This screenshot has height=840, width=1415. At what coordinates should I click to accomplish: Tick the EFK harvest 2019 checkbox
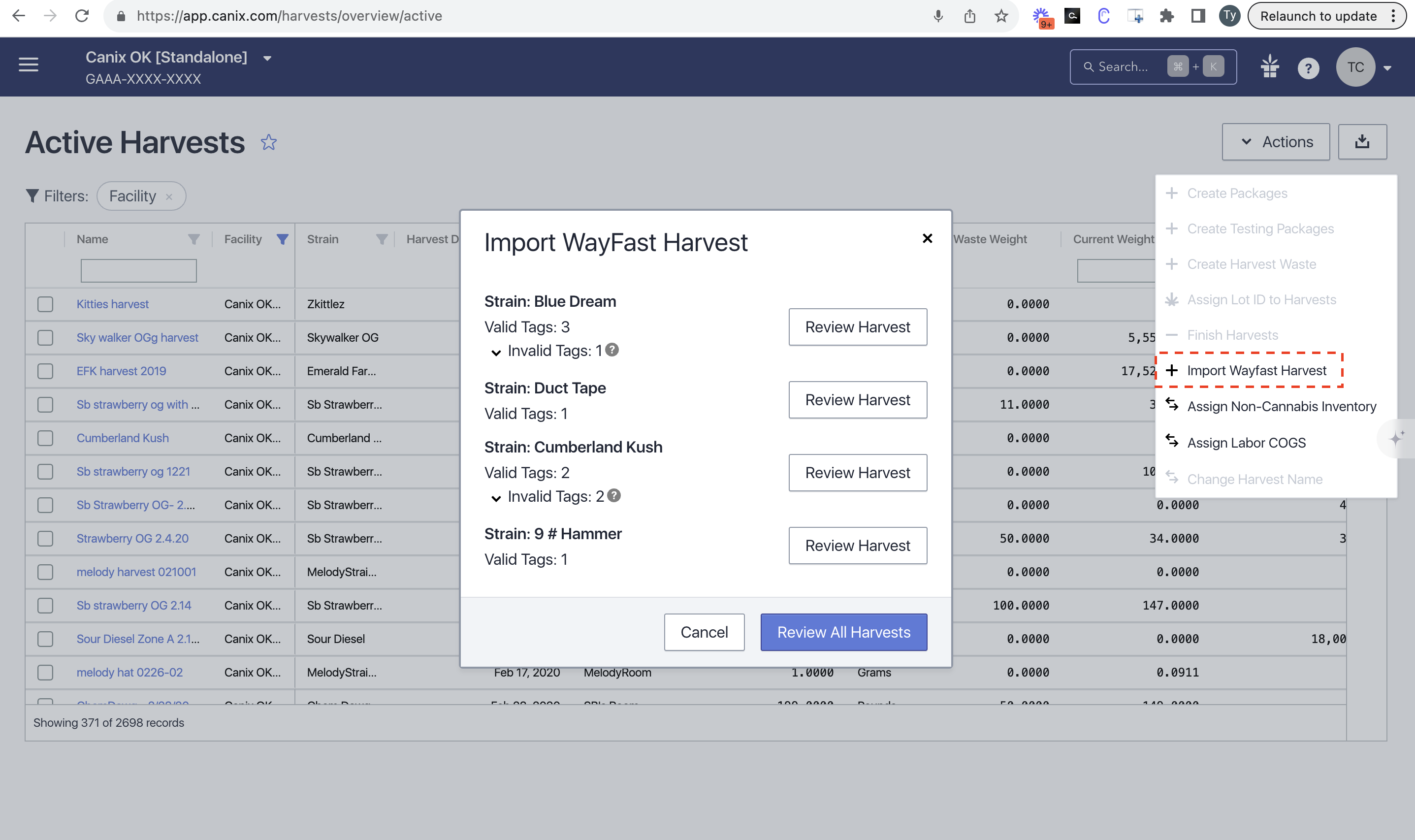(45, 371)
